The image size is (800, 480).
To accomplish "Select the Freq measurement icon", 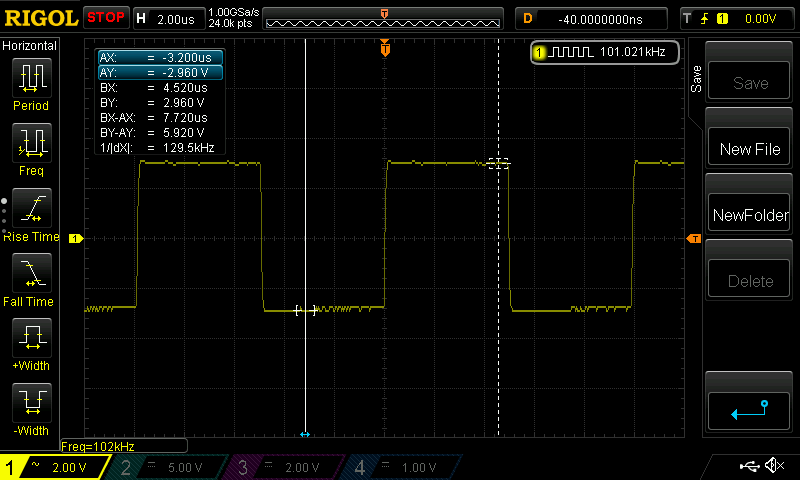I will (31, 143).
